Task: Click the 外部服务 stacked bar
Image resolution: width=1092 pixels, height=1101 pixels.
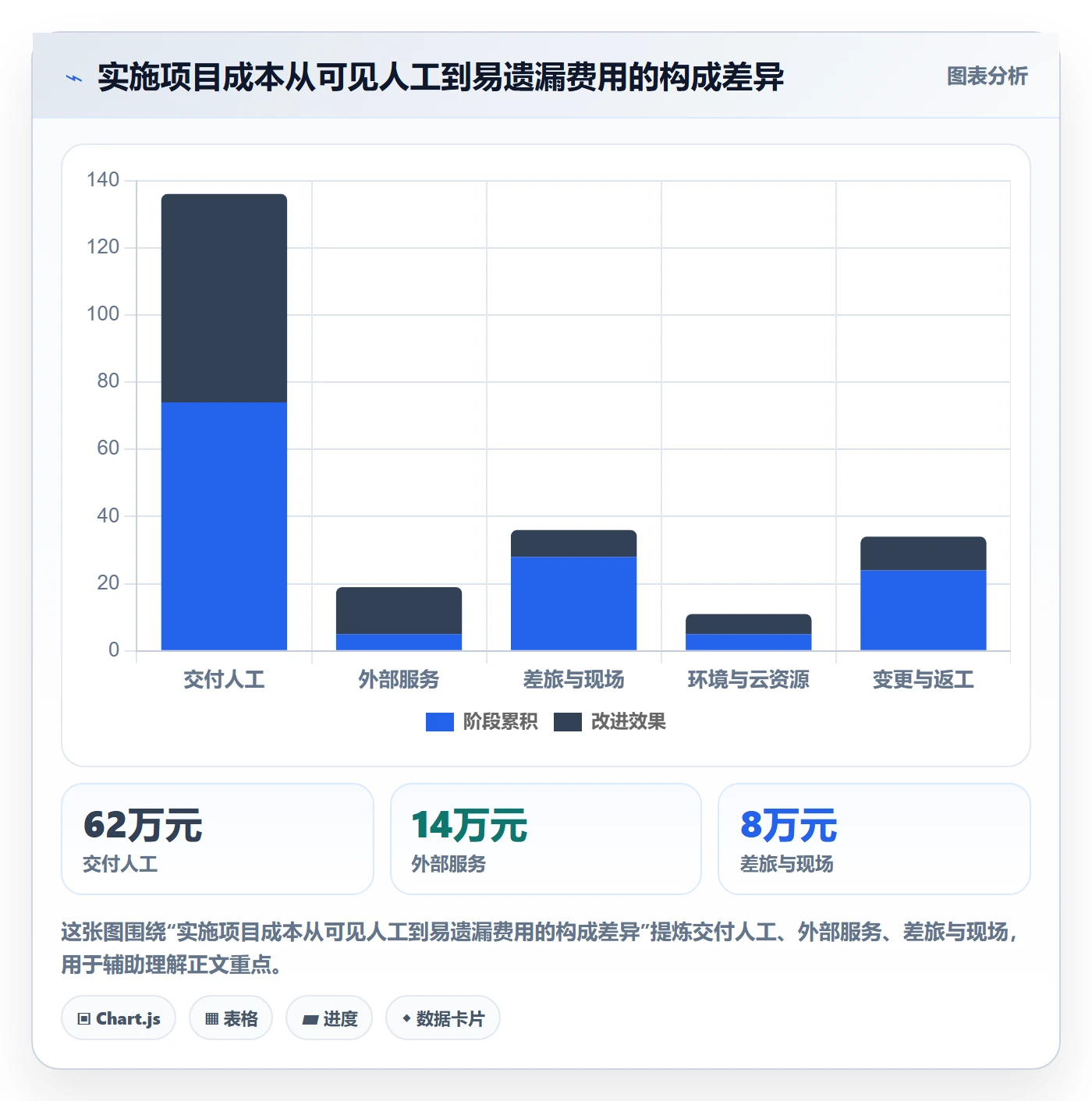Action: (x=399, y=618)
